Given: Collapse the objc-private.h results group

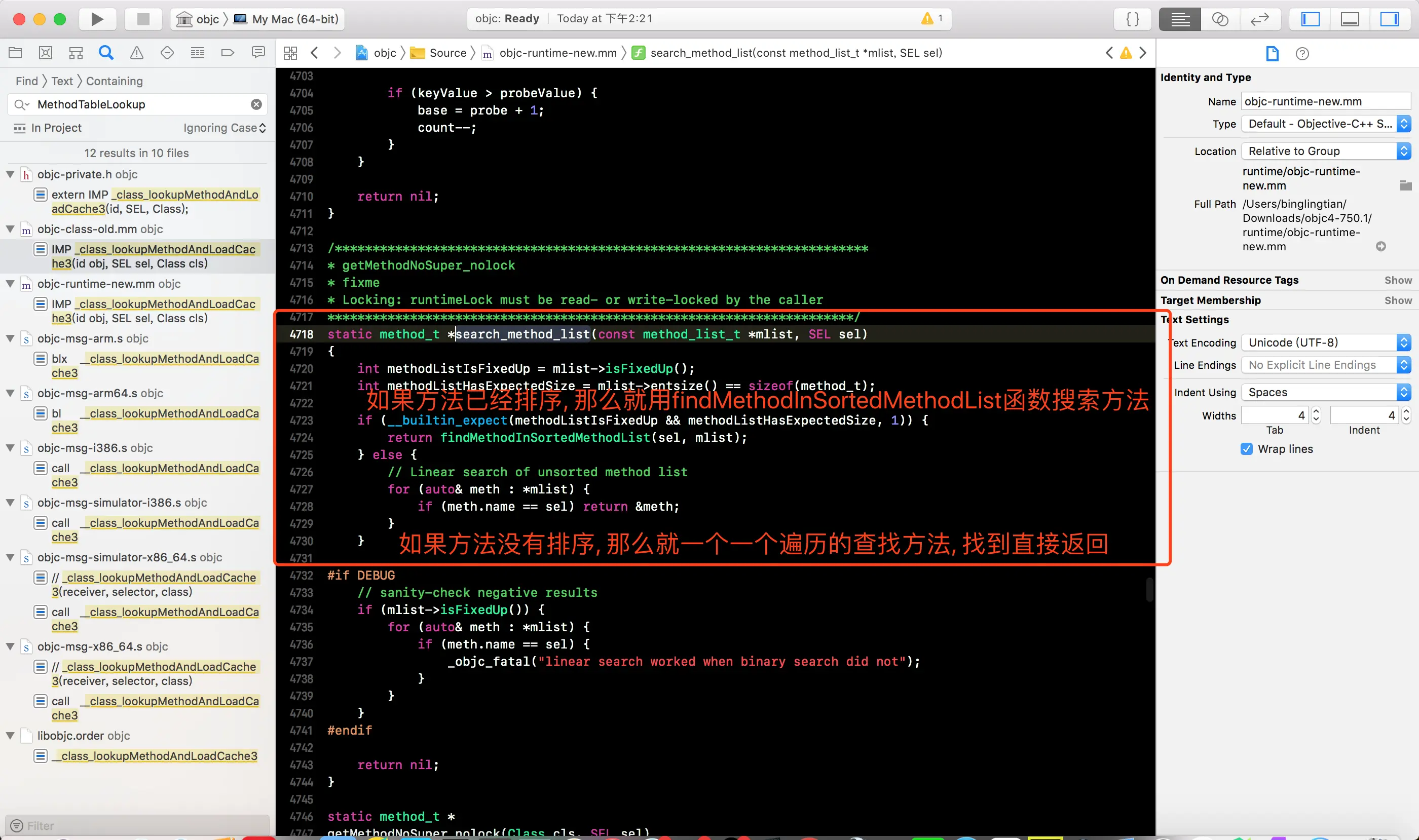Looking at the screenshot, I should 10,174.
